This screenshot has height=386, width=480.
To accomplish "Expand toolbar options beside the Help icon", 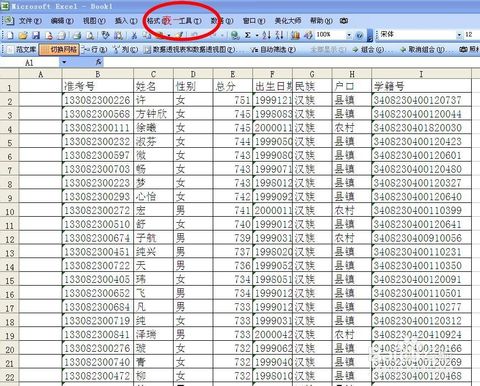I will click(369, 35).
